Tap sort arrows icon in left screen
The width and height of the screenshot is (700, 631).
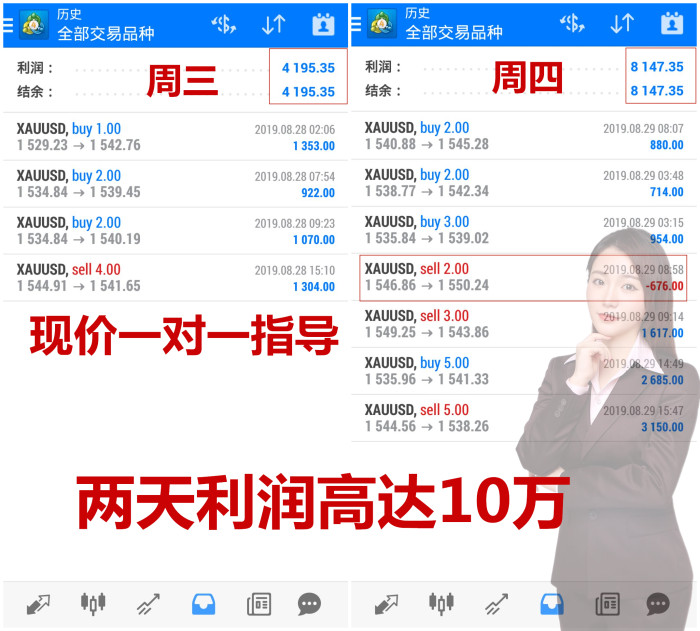pyautogui.click(x=274, y=25)
